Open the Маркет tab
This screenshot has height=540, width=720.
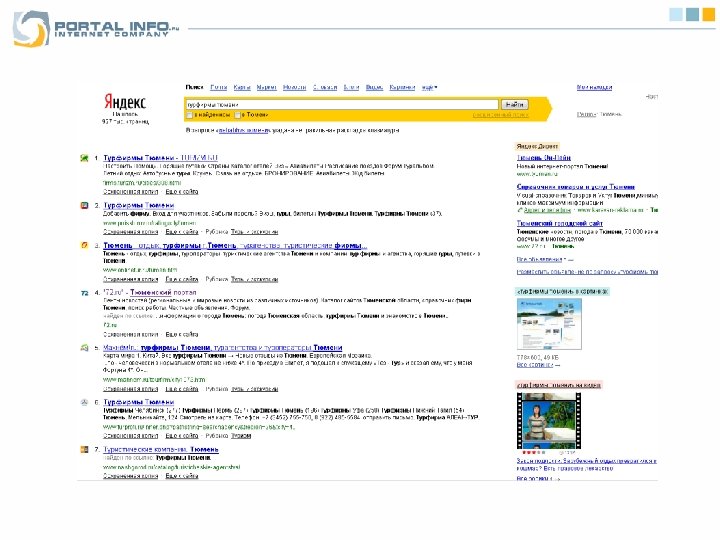tap(266, 87)
